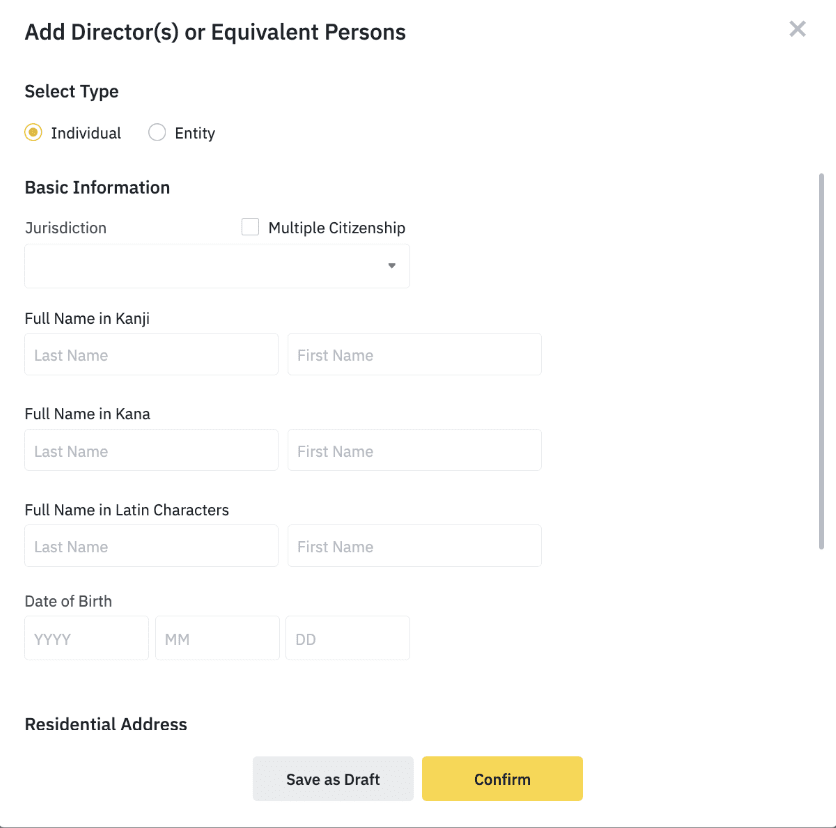The width and height of the screenshot is (836, 828).
Task: Click the Kana Last Name field
Action: pos(151,451)
